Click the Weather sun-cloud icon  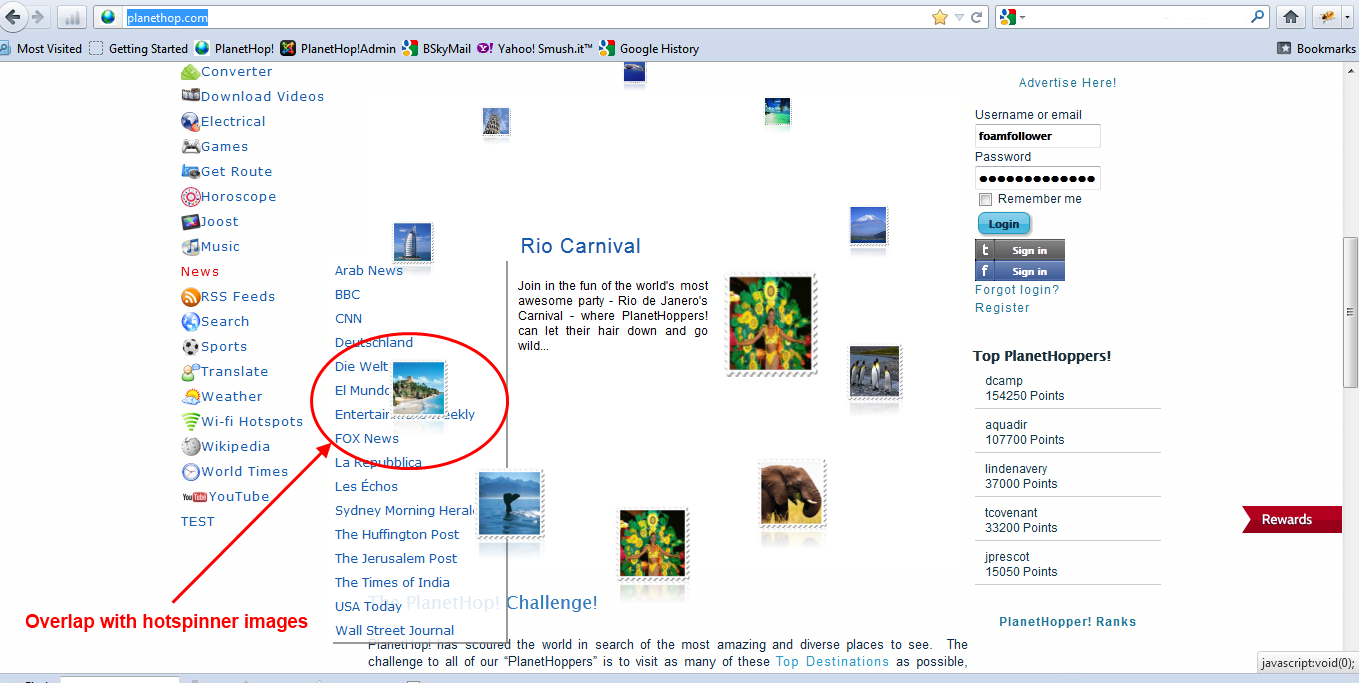pos(190,397)
